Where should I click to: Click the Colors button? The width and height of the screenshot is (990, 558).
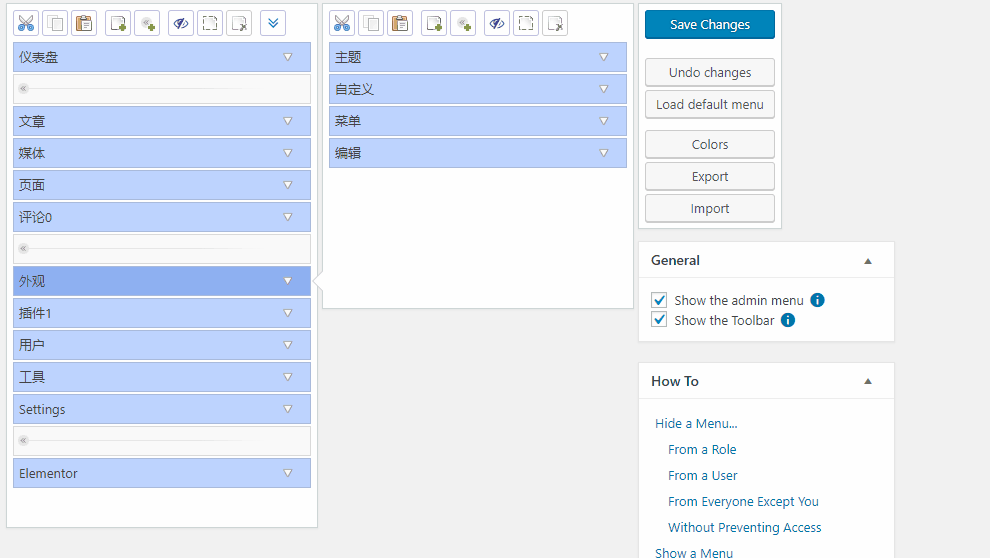click(709, 144)
